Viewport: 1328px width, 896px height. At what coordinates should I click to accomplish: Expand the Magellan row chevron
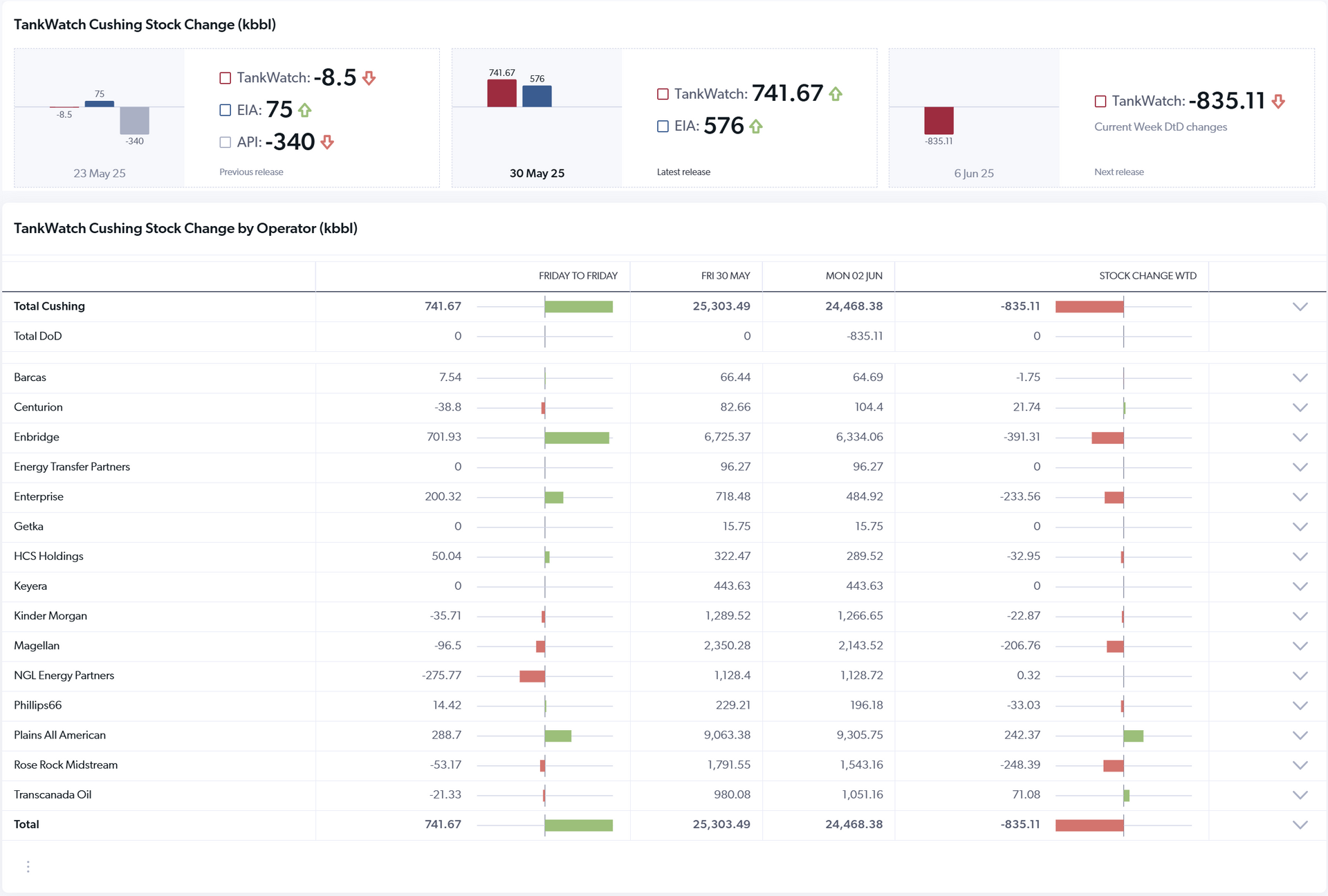(1300, 646)
